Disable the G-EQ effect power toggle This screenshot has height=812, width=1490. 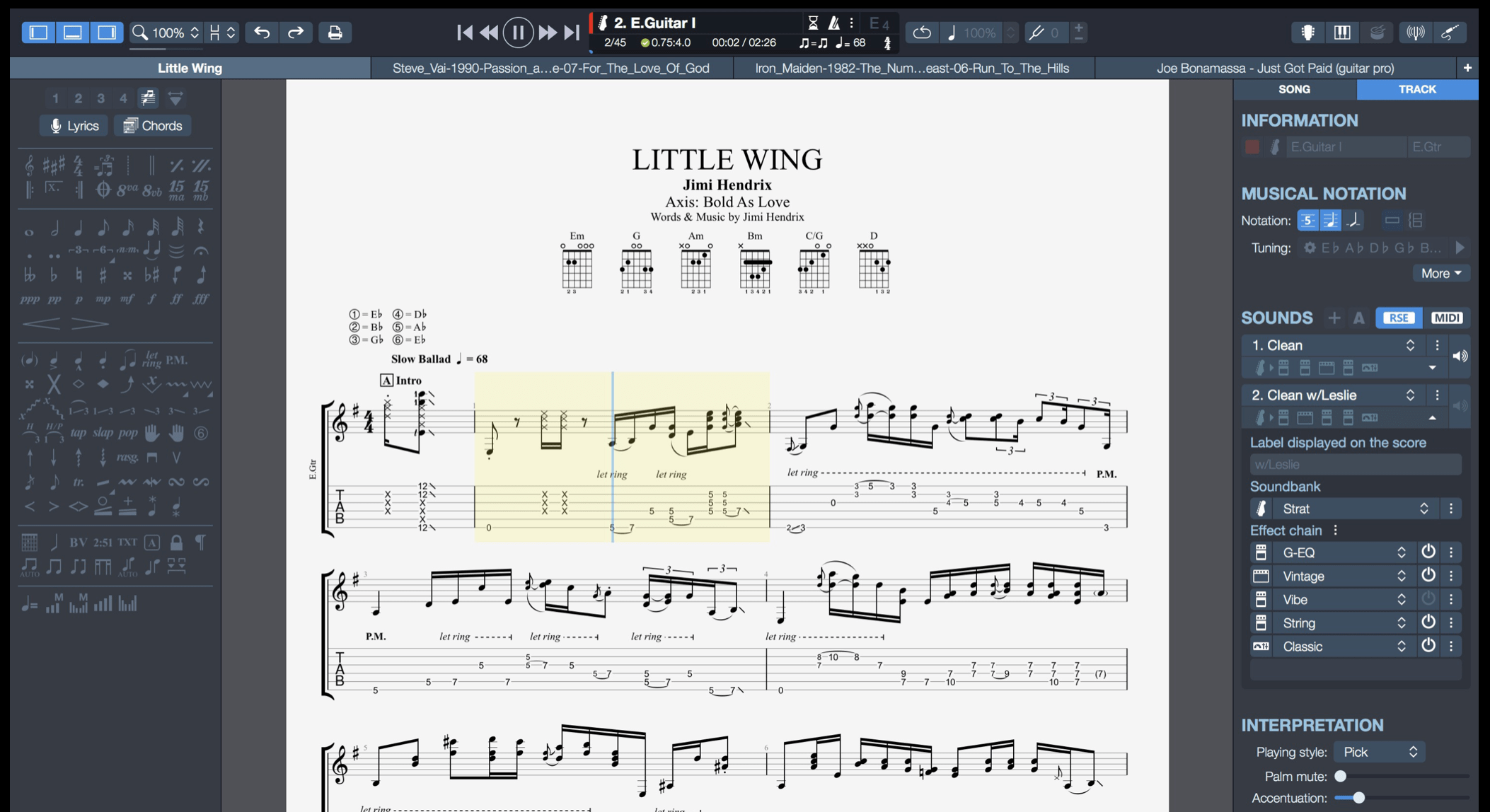point(1428,552)
